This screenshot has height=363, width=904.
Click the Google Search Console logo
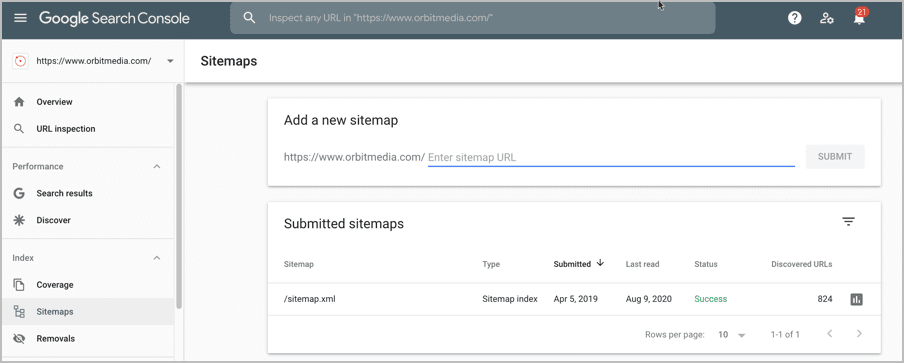[x=114, y=18]
